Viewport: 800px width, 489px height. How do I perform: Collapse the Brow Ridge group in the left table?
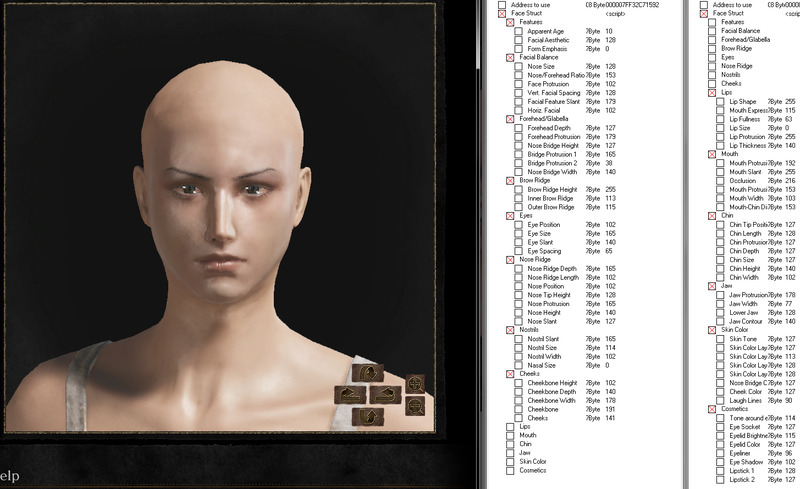[x=510, y=181]
